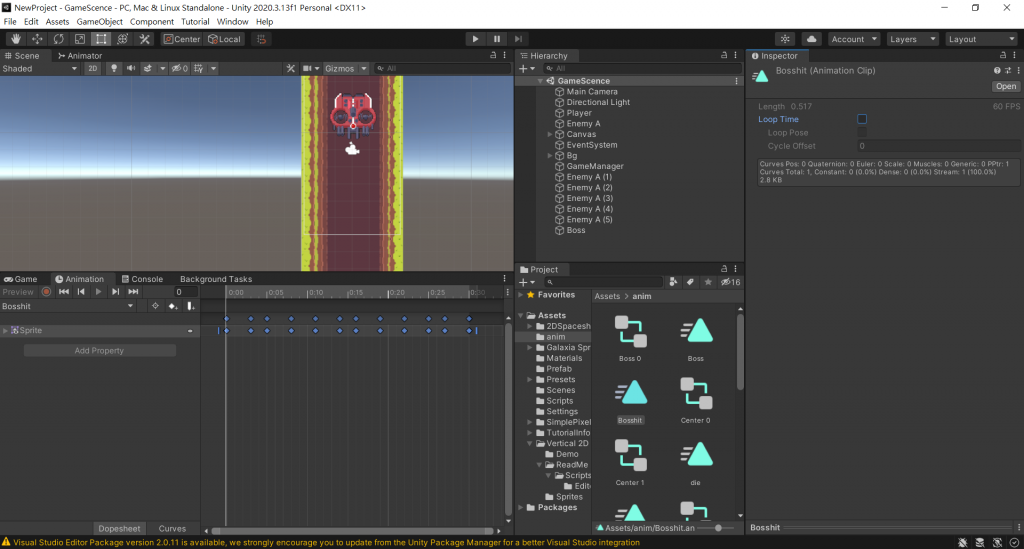This screenshot has height=549, width=1024.
Task: Go to next keyframe
Action: coord(116,292)
